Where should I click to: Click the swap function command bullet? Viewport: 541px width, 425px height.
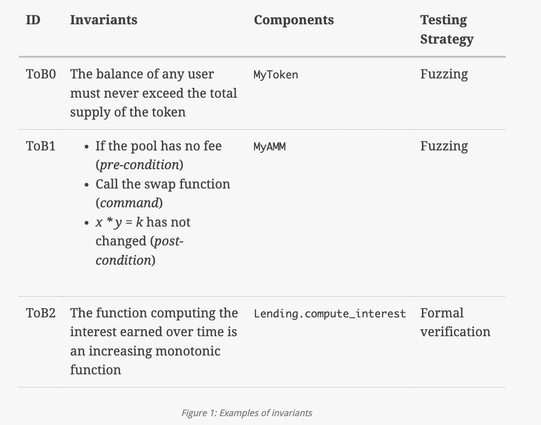pos(163,194)
